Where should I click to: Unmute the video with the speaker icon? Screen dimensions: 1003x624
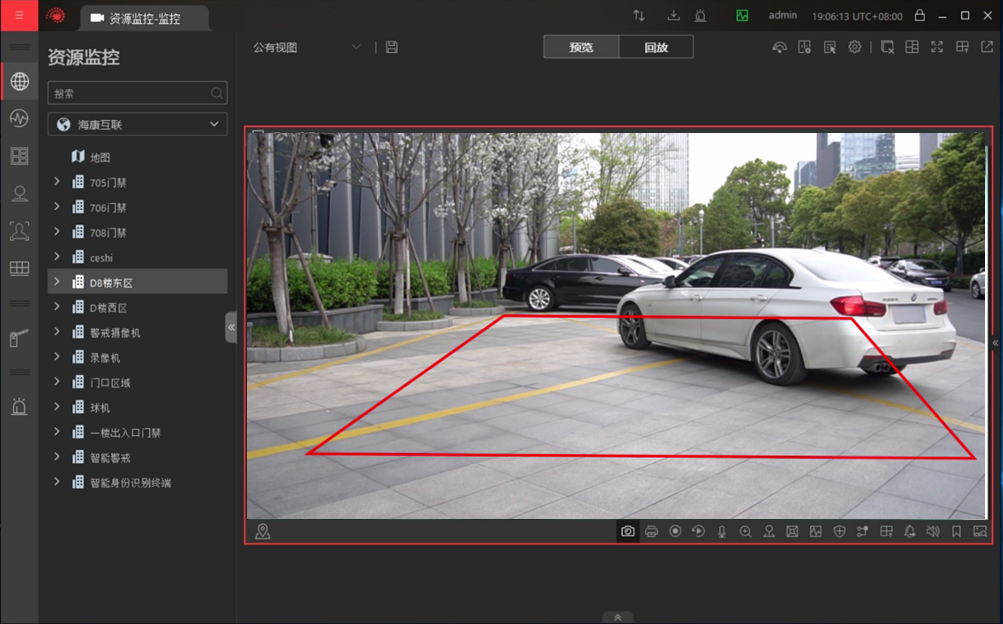click(x=933, y=531)
